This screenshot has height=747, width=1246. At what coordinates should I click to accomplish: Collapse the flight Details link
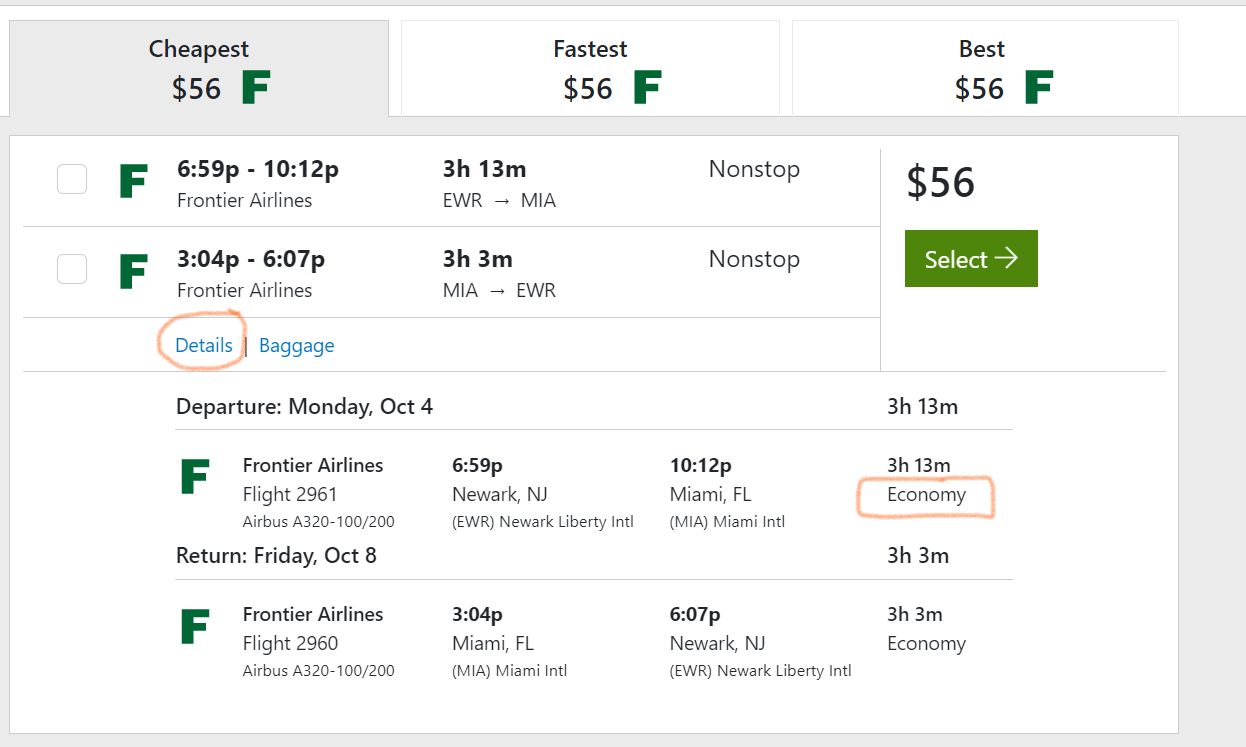(x=204, y=345)
